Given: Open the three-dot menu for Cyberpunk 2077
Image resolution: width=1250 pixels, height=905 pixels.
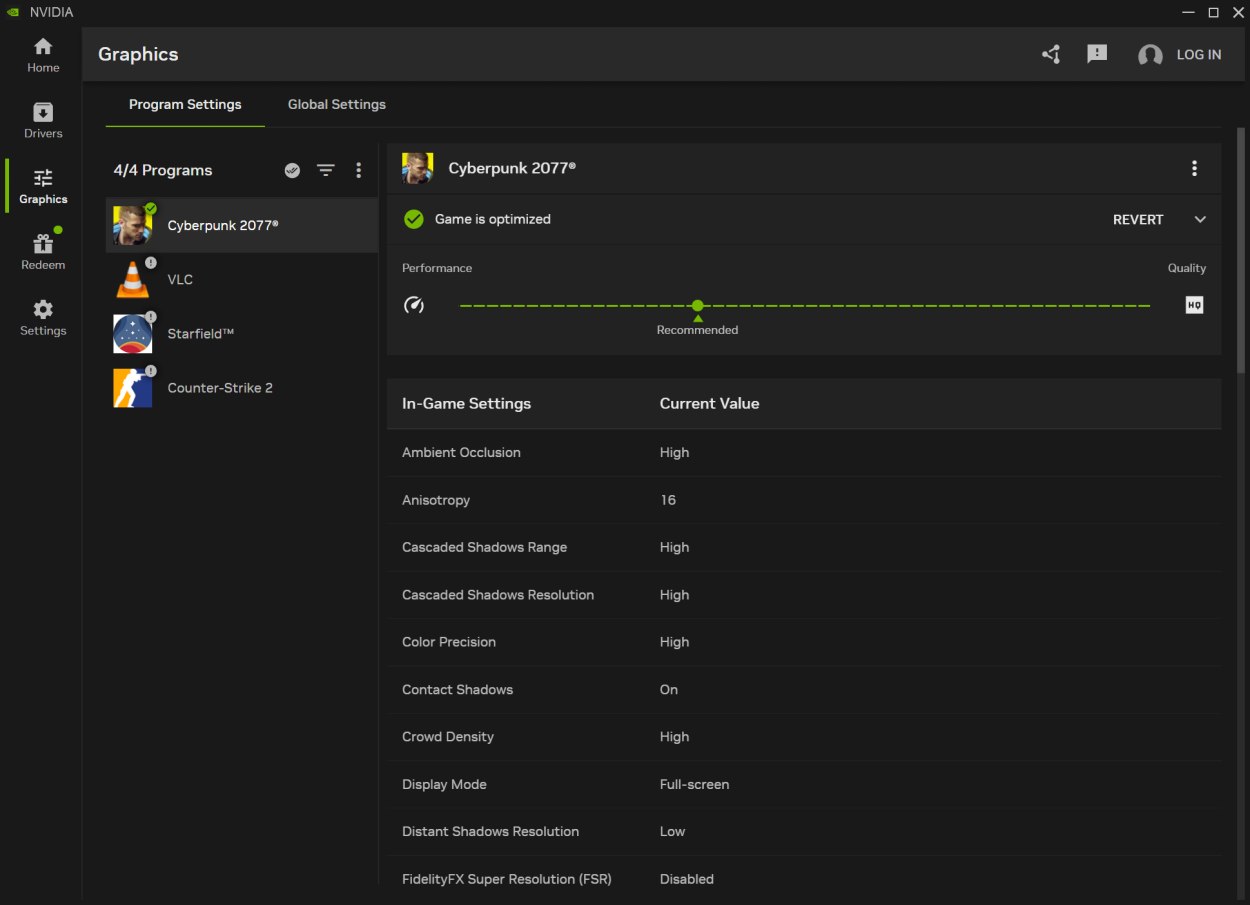Looking at the screenshot, I should (1195, 168).
